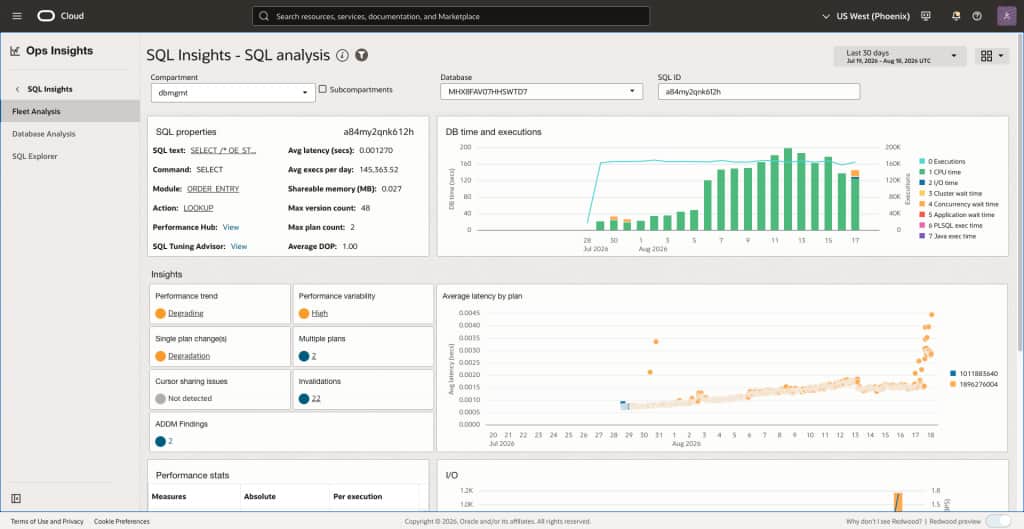Toggle the CPU time legend entry
The image size is (1024, 529).
tap(940, 172)
